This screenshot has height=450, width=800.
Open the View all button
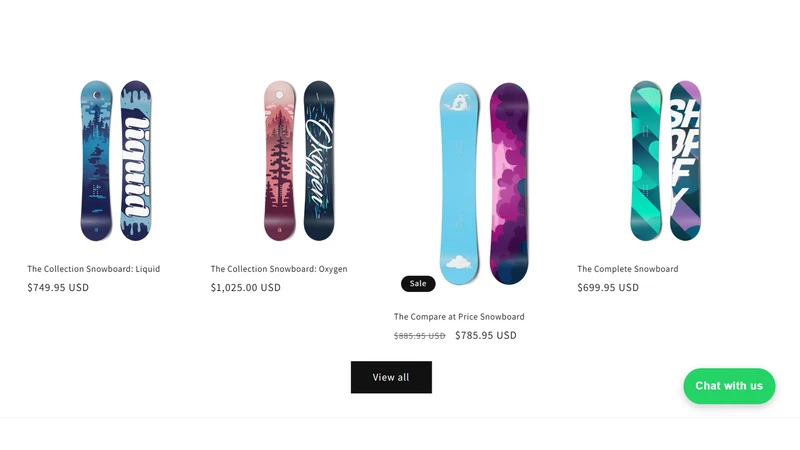point(391,377)
